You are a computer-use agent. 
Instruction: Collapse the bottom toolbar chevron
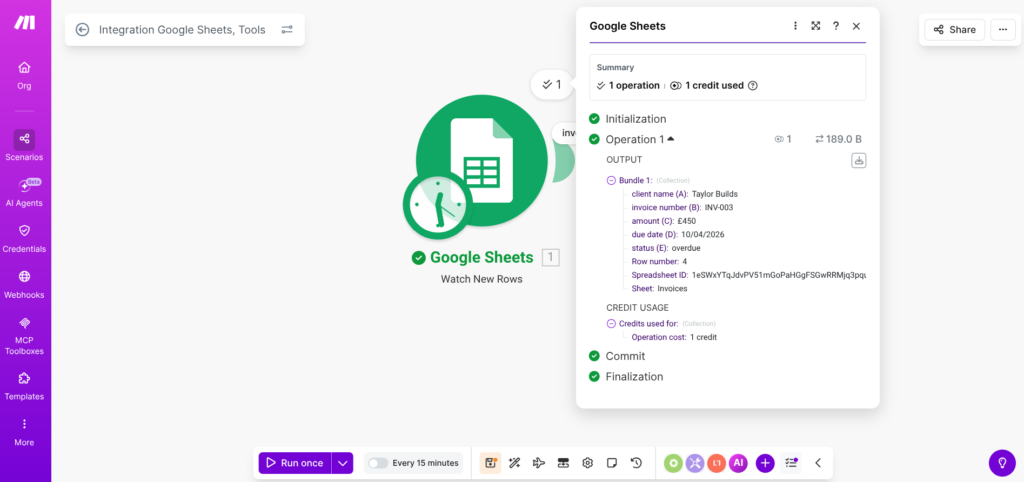818,463
